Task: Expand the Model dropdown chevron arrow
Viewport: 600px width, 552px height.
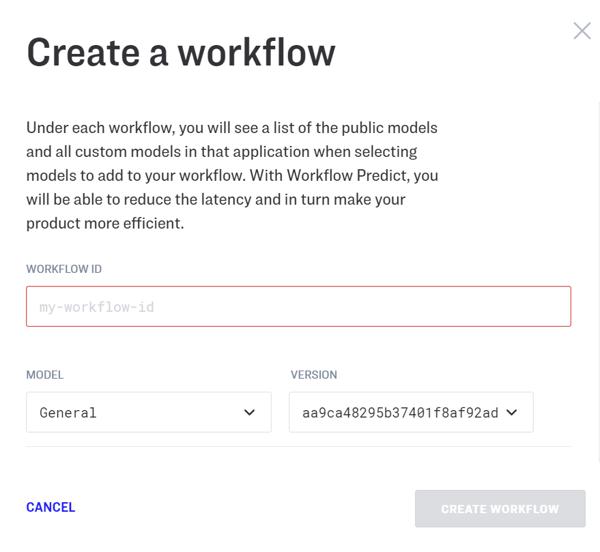Action: [249, 412]
